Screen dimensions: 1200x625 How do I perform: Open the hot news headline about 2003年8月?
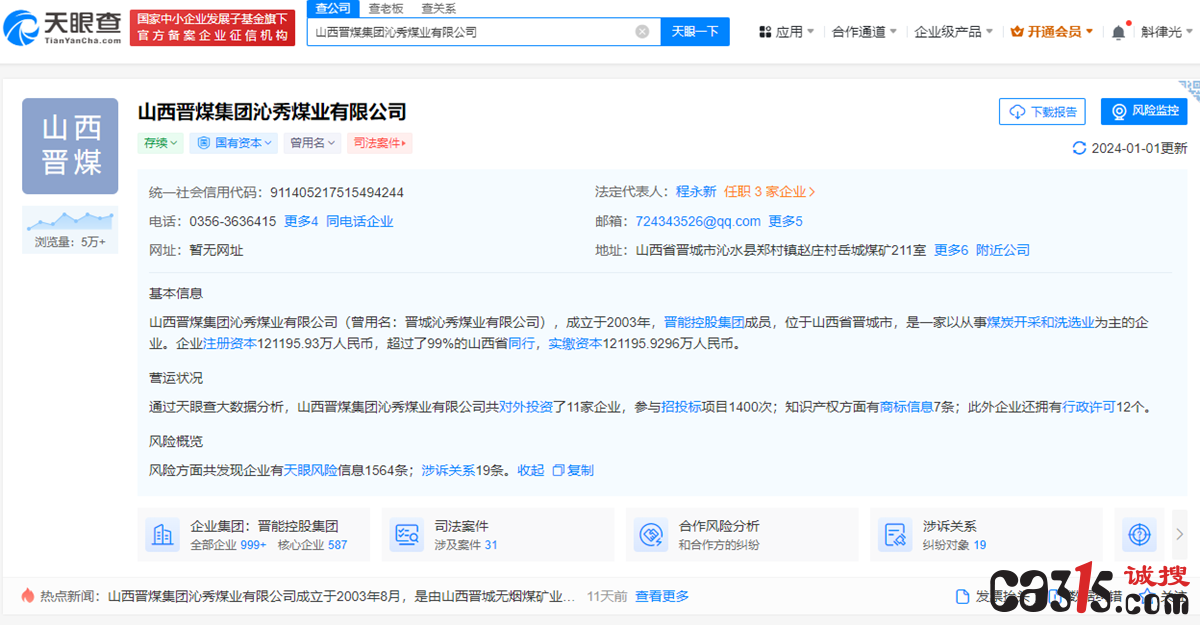[341, 596]
